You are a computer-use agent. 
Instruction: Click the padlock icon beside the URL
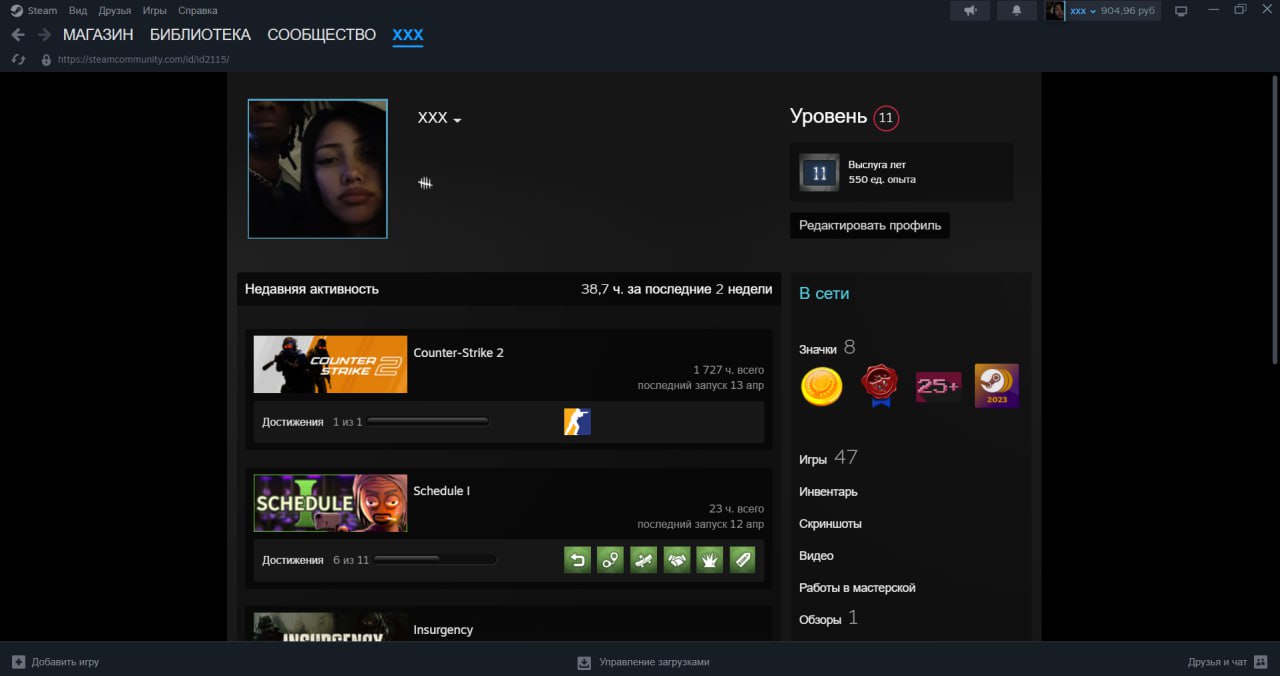45,59
